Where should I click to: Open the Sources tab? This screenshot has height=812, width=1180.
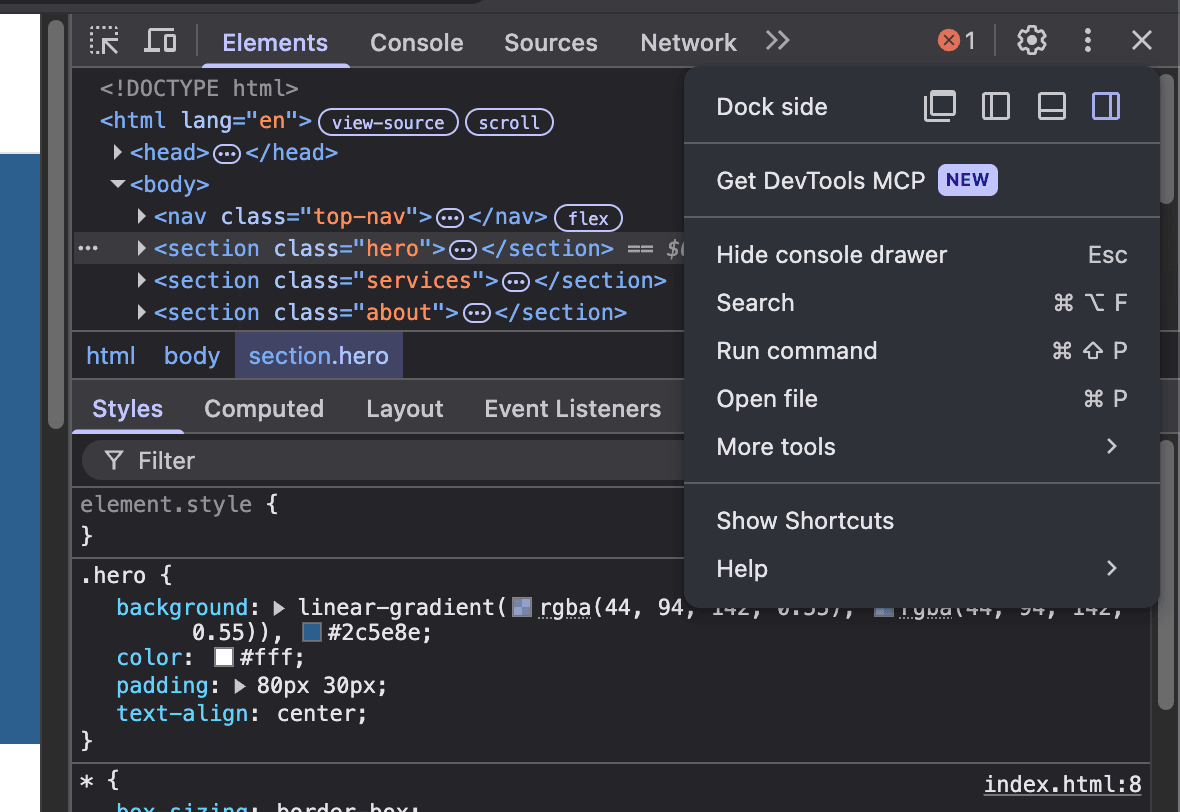click(550, 42)
